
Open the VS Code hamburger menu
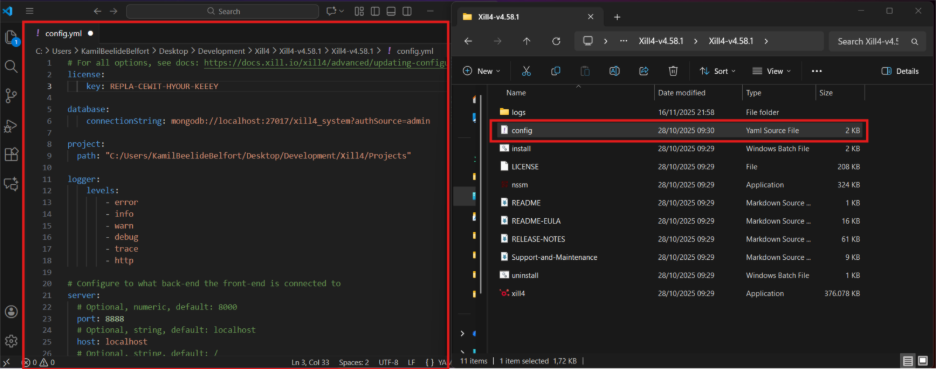(x=30, y=11)
